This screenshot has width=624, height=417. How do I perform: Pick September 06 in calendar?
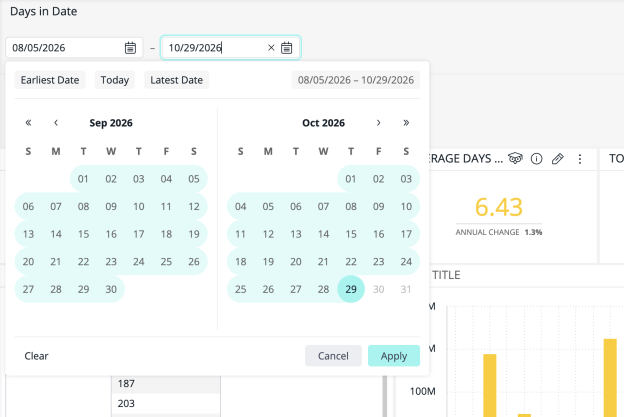coord(28,207)
